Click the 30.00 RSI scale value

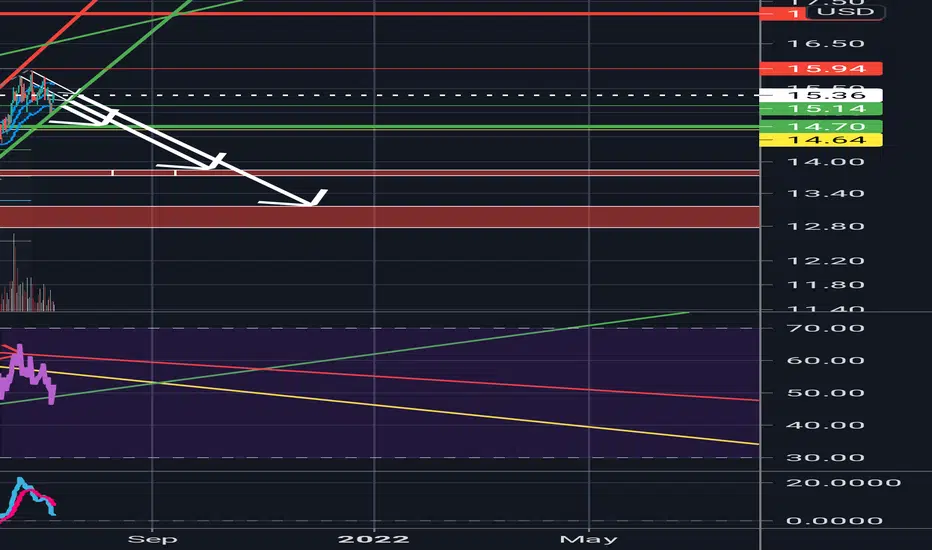pyautogui.click(x=826, y=458)
